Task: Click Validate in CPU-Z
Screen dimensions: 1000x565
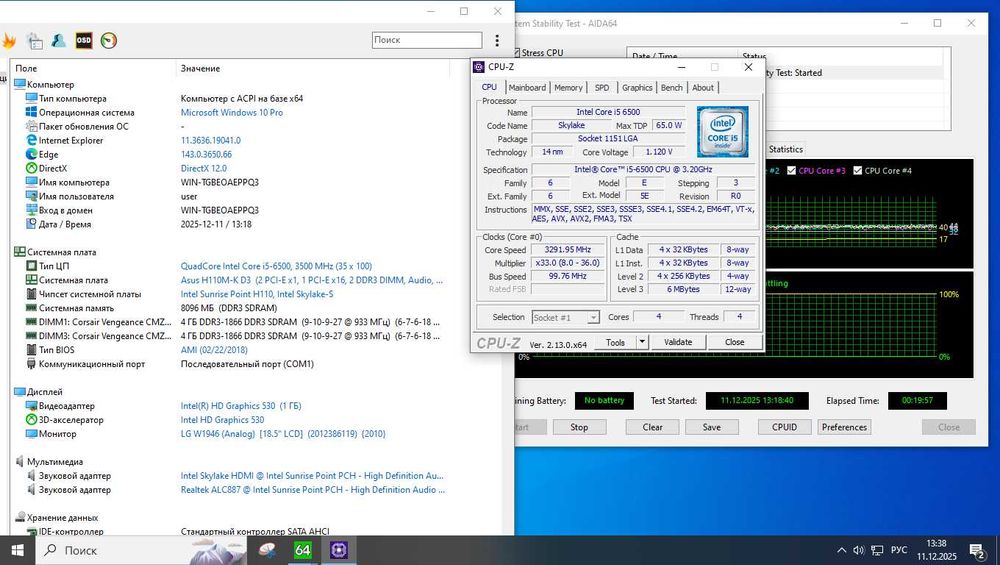Action: (x=678, y=342)
